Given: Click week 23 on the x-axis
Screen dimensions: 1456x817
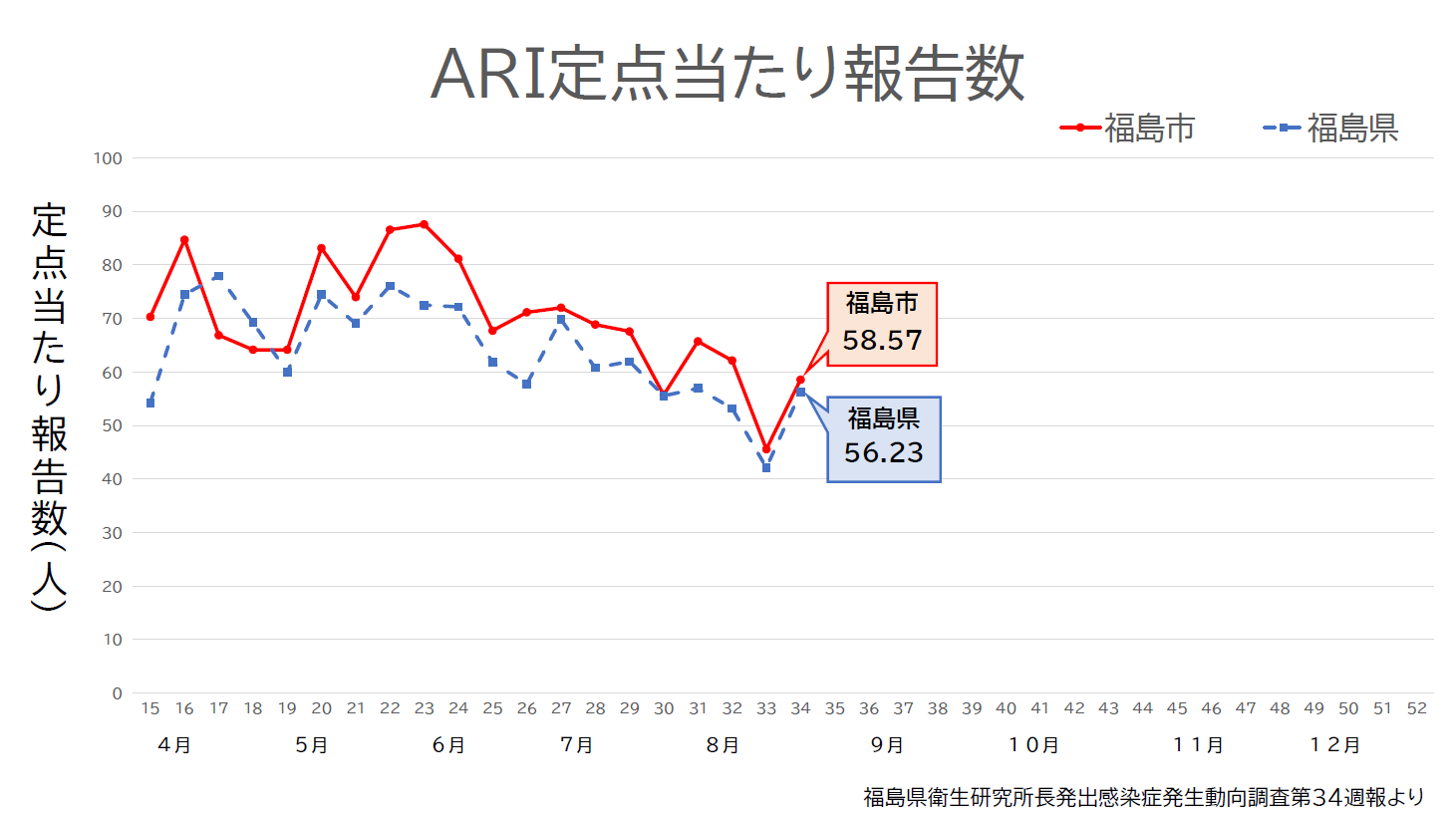Looking at the screenshot, I should click(x=425, y=708).
